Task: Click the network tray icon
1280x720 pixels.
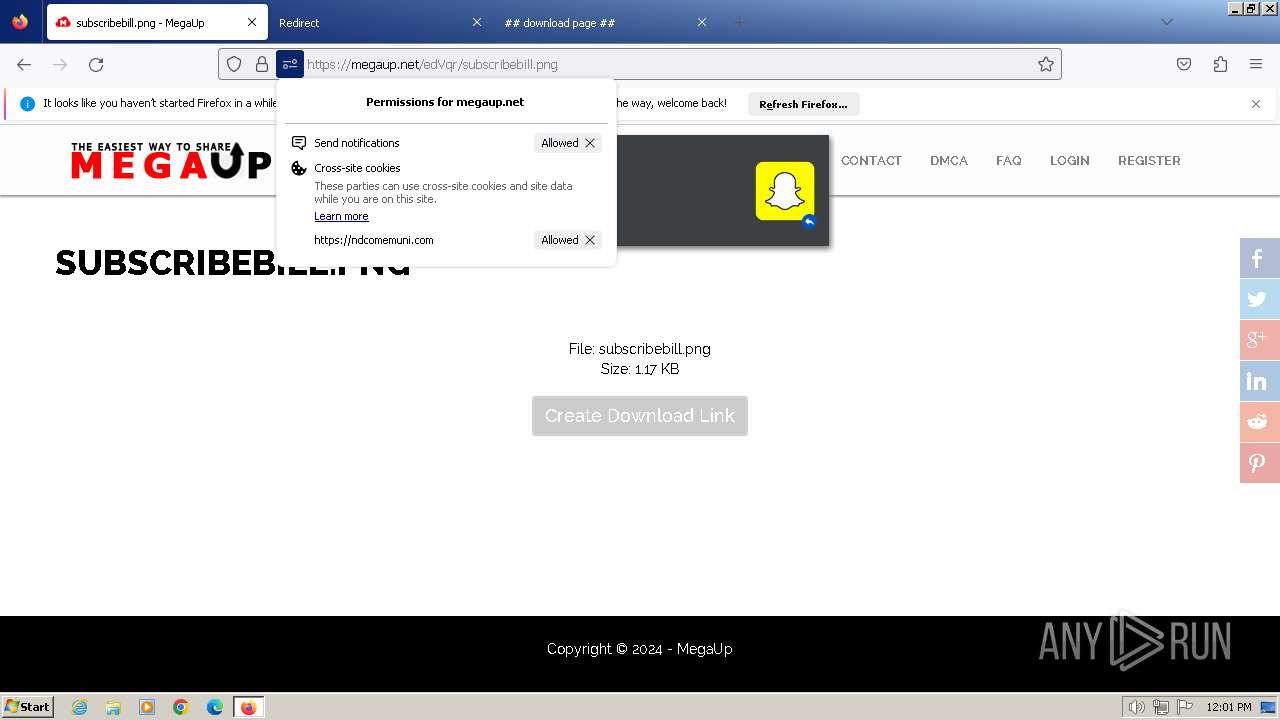Action: pos(1161,707)
